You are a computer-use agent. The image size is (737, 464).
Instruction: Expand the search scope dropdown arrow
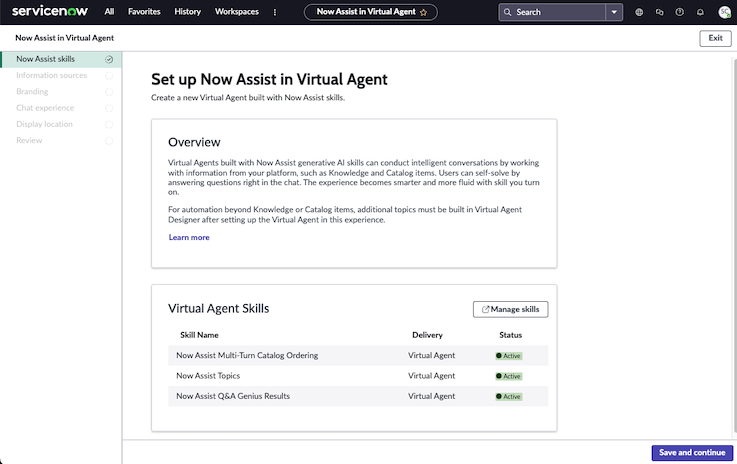tap(614, 12)
